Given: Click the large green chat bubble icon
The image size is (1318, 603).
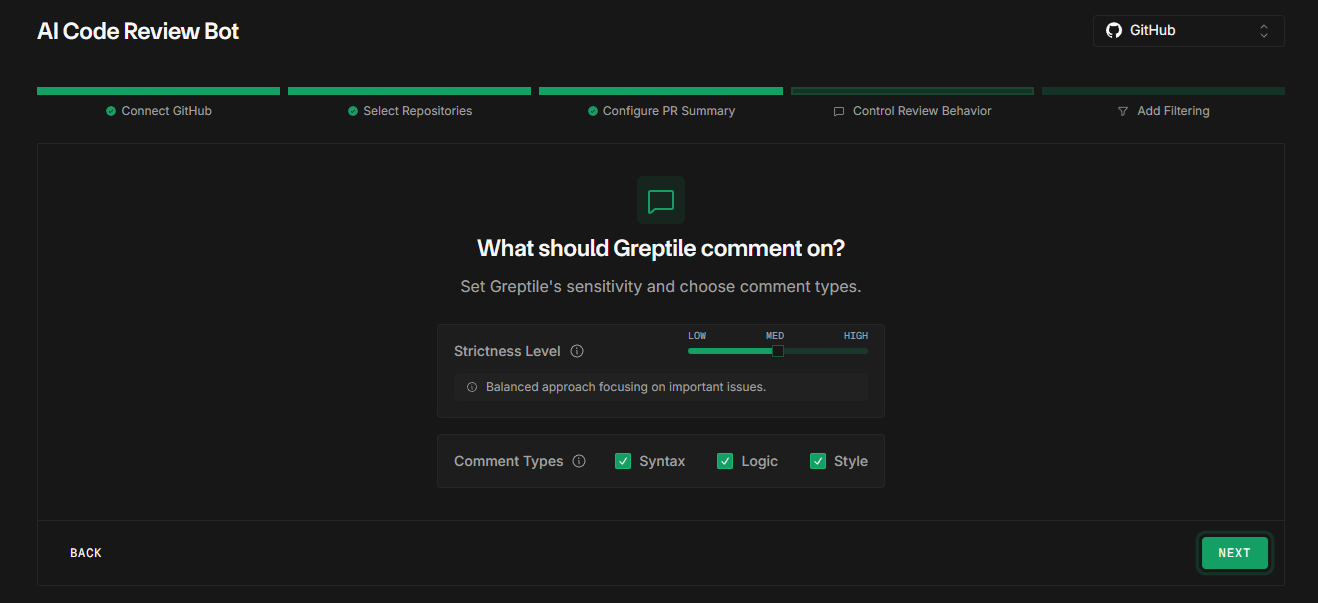Looking at the screenshot, I should (x=661, y=200).
